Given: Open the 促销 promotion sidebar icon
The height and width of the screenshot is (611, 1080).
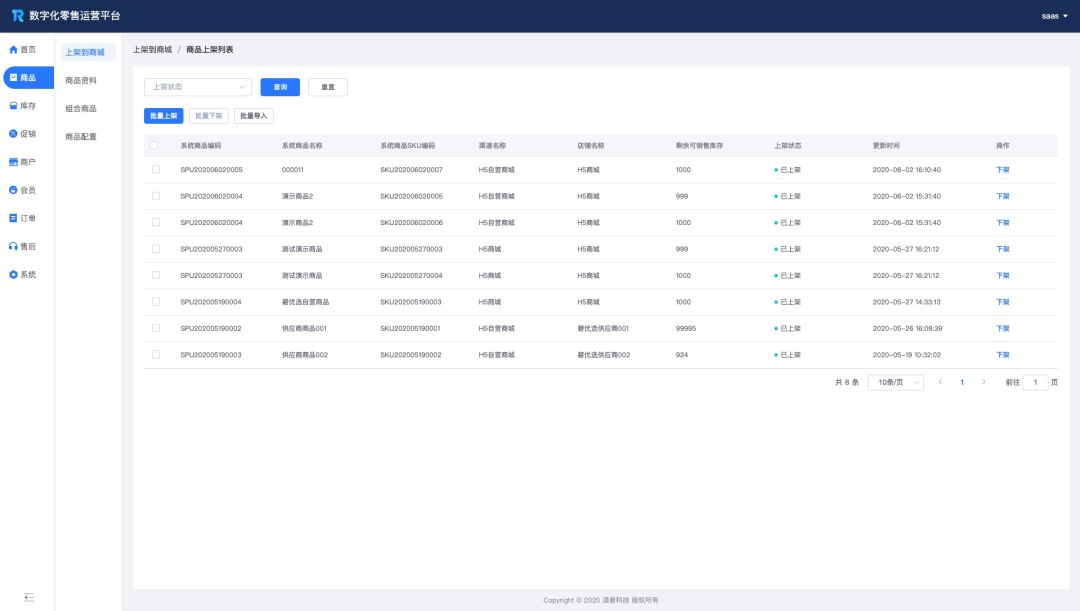Looking at the screenshot, I should click(x=13, y=134).
